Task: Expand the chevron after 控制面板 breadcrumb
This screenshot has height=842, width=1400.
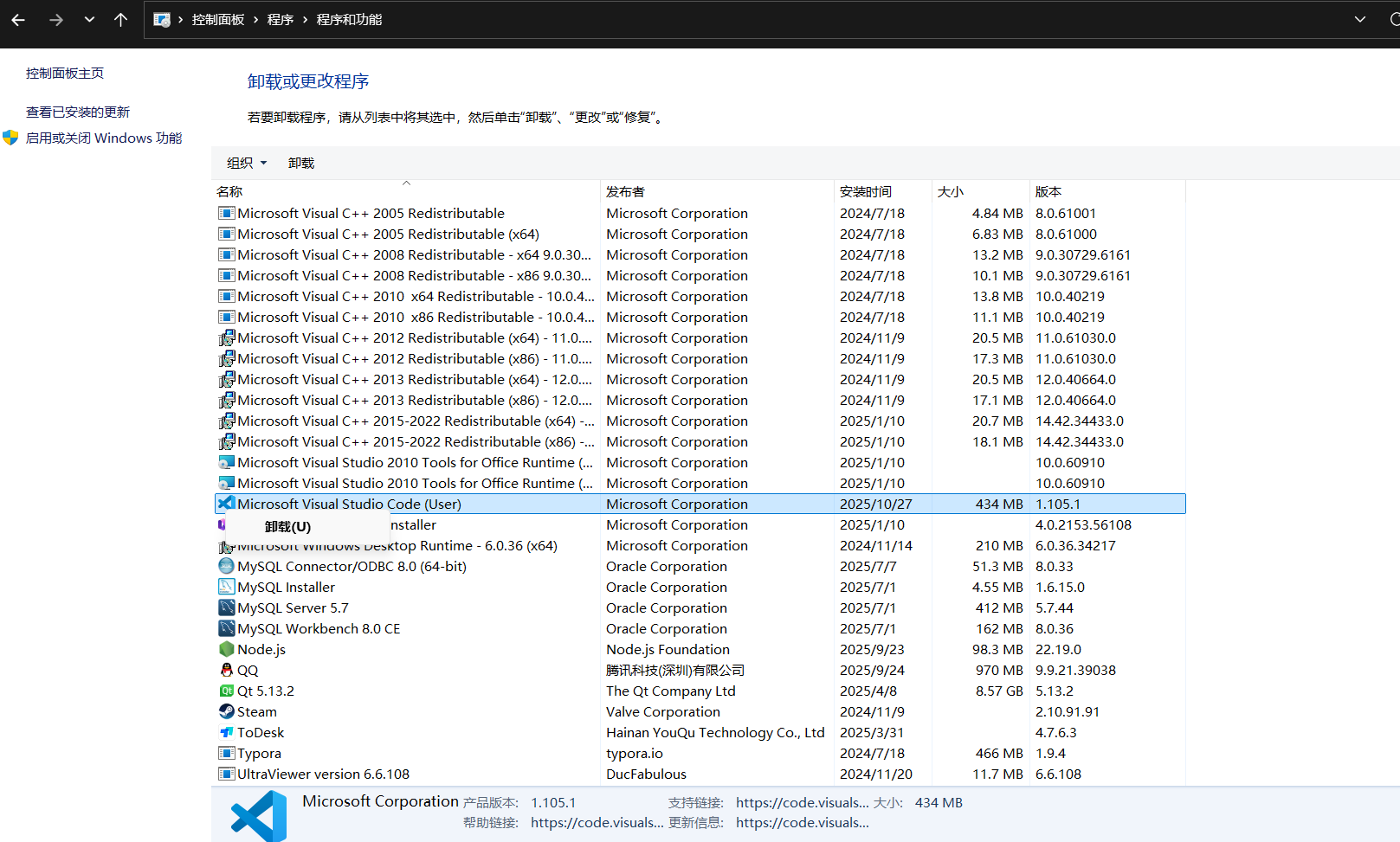Action: click(256, 19)
